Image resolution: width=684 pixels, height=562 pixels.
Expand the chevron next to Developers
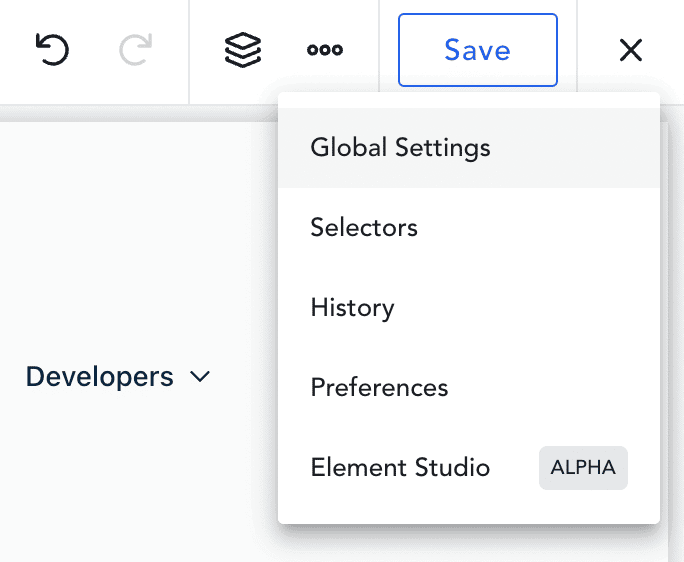[x=200, y=378]
